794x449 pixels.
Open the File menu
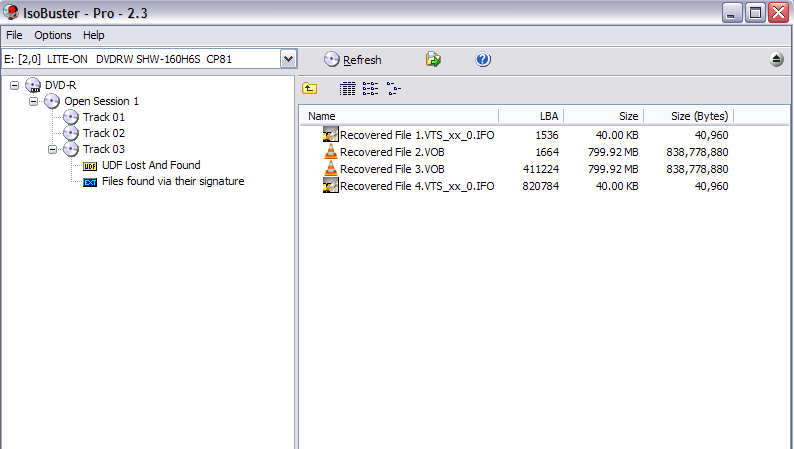click(14, 35)
